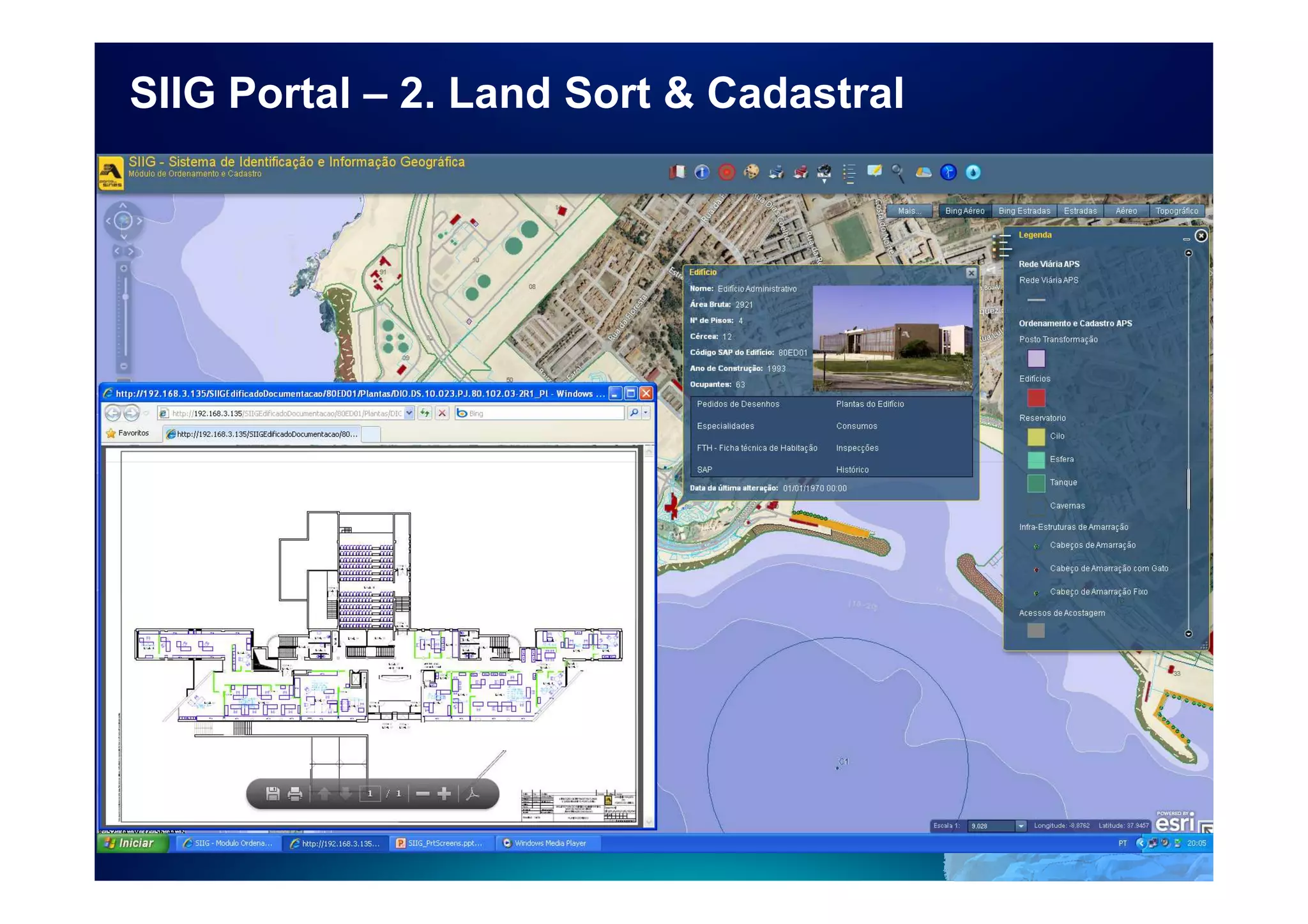
Task: Switch basemap to Bing Estradas
Action: pos(1024,211)
